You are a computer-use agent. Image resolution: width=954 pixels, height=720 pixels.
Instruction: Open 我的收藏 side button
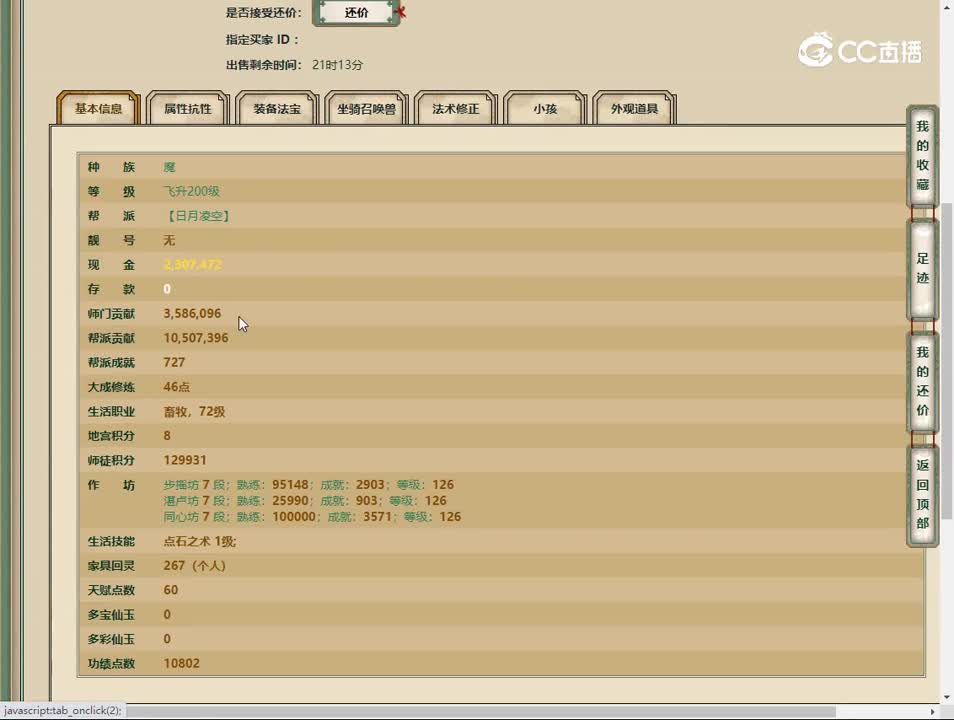click(x=922, y=156)
